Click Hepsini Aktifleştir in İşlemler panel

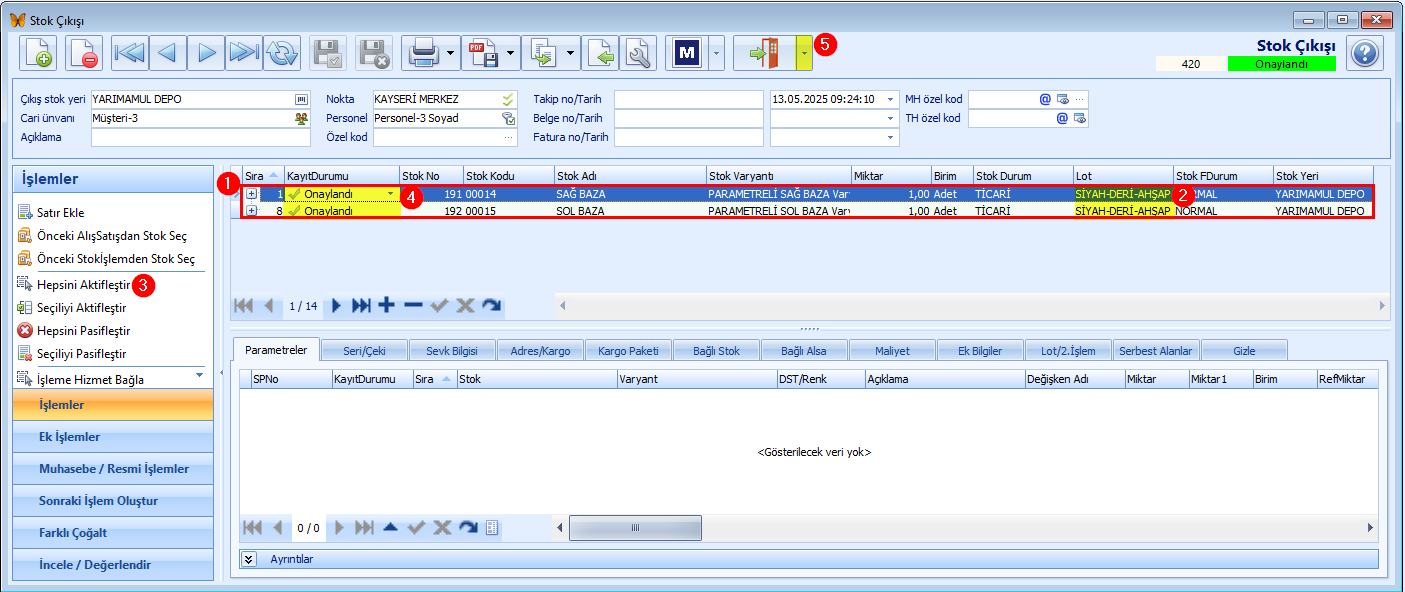pos(84,285)
